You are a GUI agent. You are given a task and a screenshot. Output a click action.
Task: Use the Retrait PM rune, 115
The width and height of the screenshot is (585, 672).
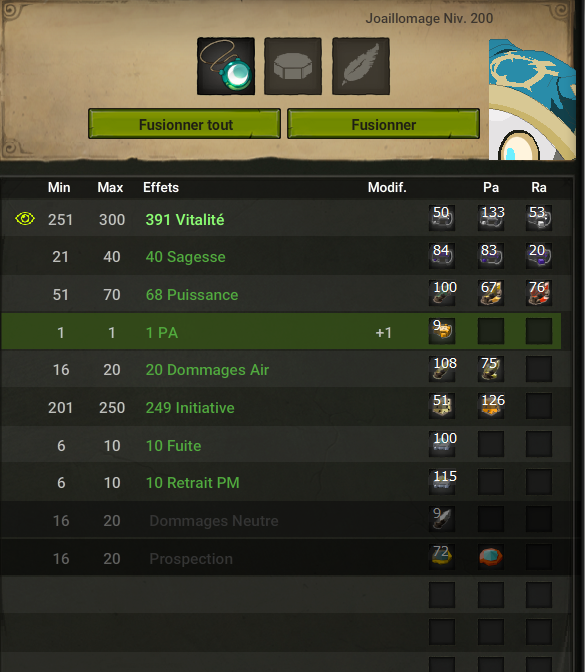(x=442, y=482)
